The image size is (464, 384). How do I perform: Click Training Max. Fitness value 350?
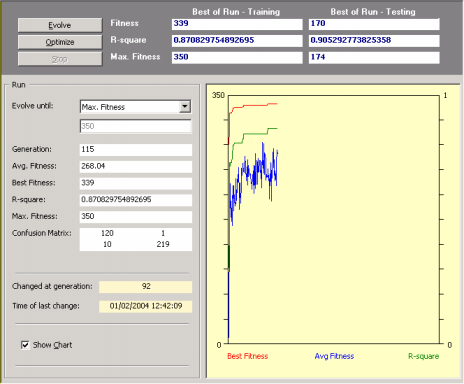pyautogui.click(x=237, y=57)
